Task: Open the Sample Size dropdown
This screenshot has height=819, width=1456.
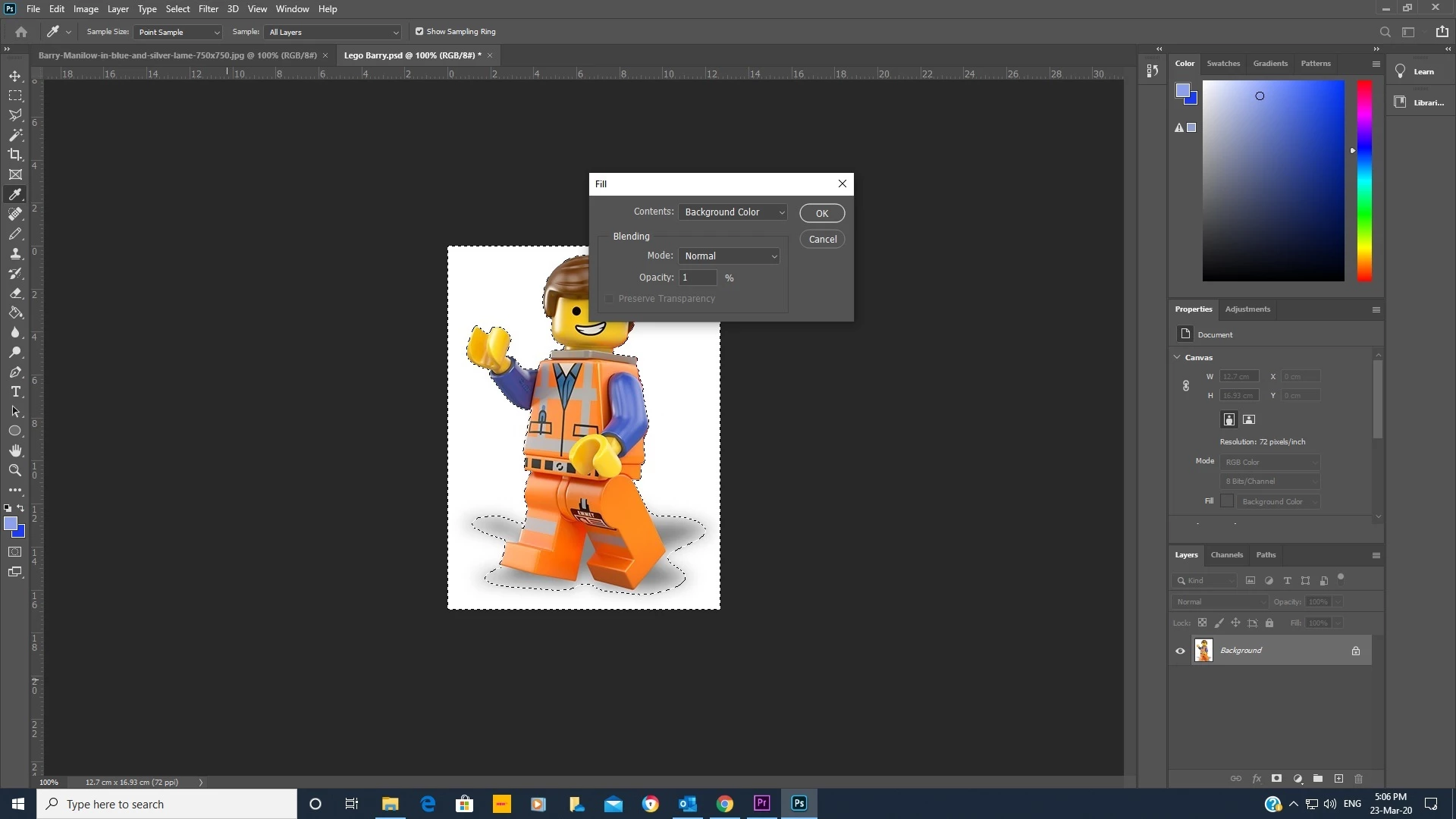Action: click(x=178, y=33)
